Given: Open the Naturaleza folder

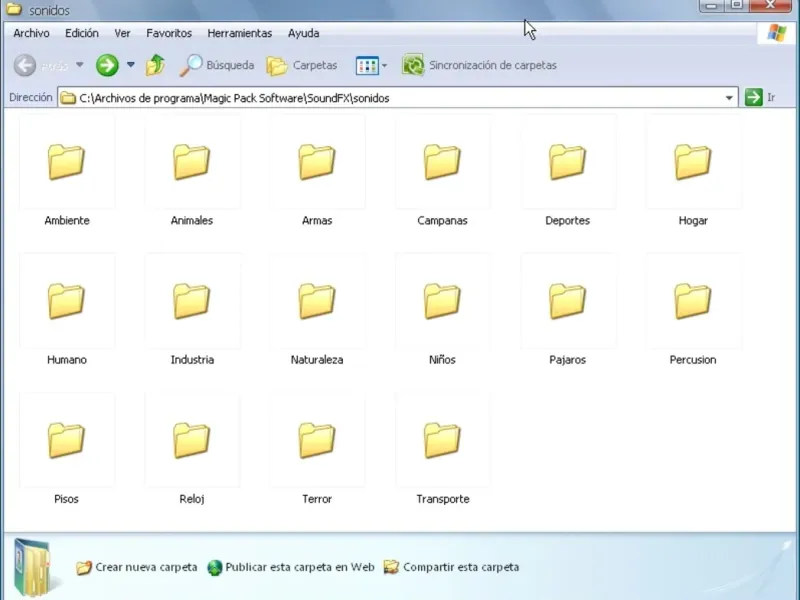Looking at the screenshot, I should [317, 301].
